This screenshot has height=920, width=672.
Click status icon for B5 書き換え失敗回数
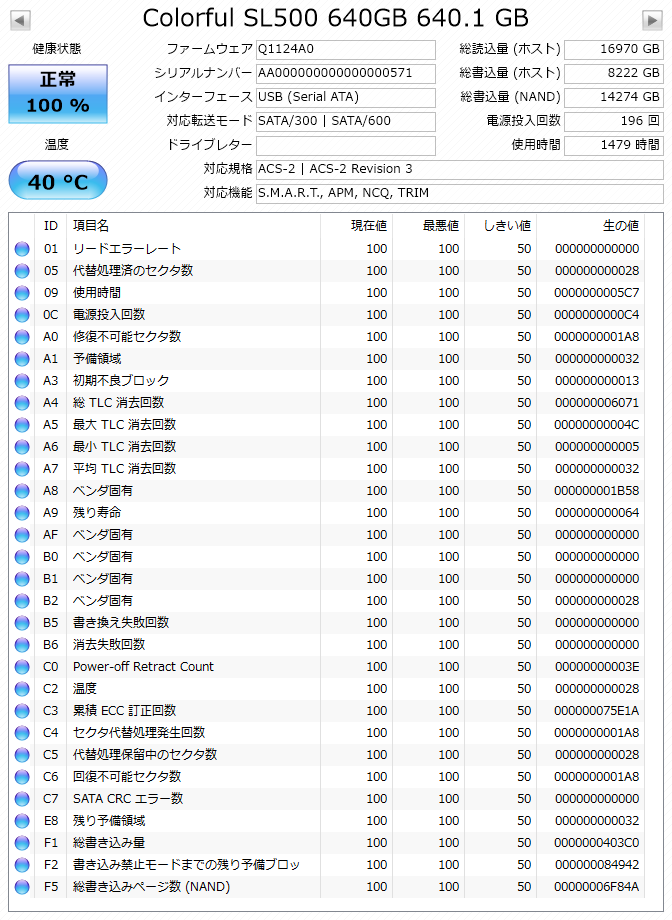tap(22, 623)
